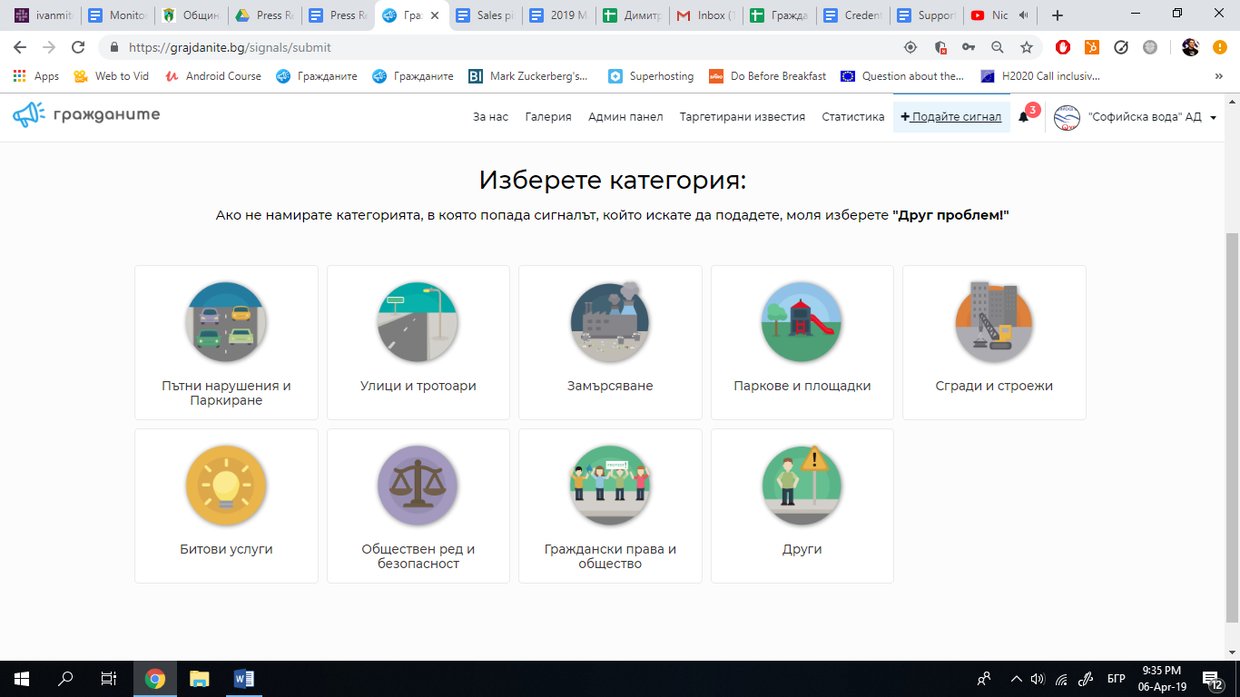Go to the 'Галерия' page
The height and width of the screenshot is (697, 1240).
click(548, 117)
